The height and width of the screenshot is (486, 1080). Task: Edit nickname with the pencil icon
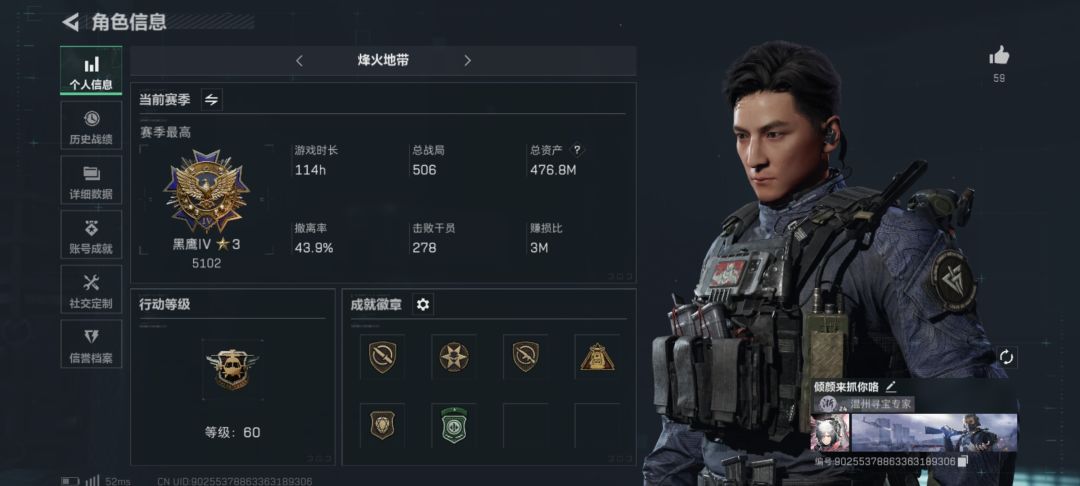coord(891,387)
